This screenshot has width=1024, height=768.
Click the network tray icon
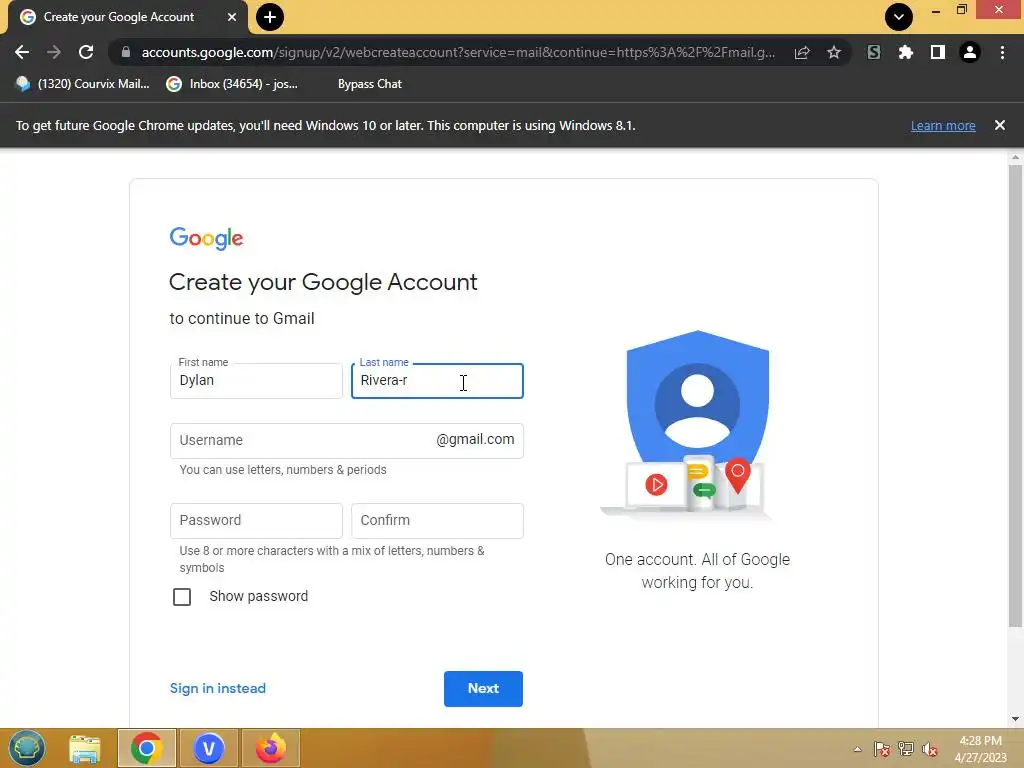point(906,749)
